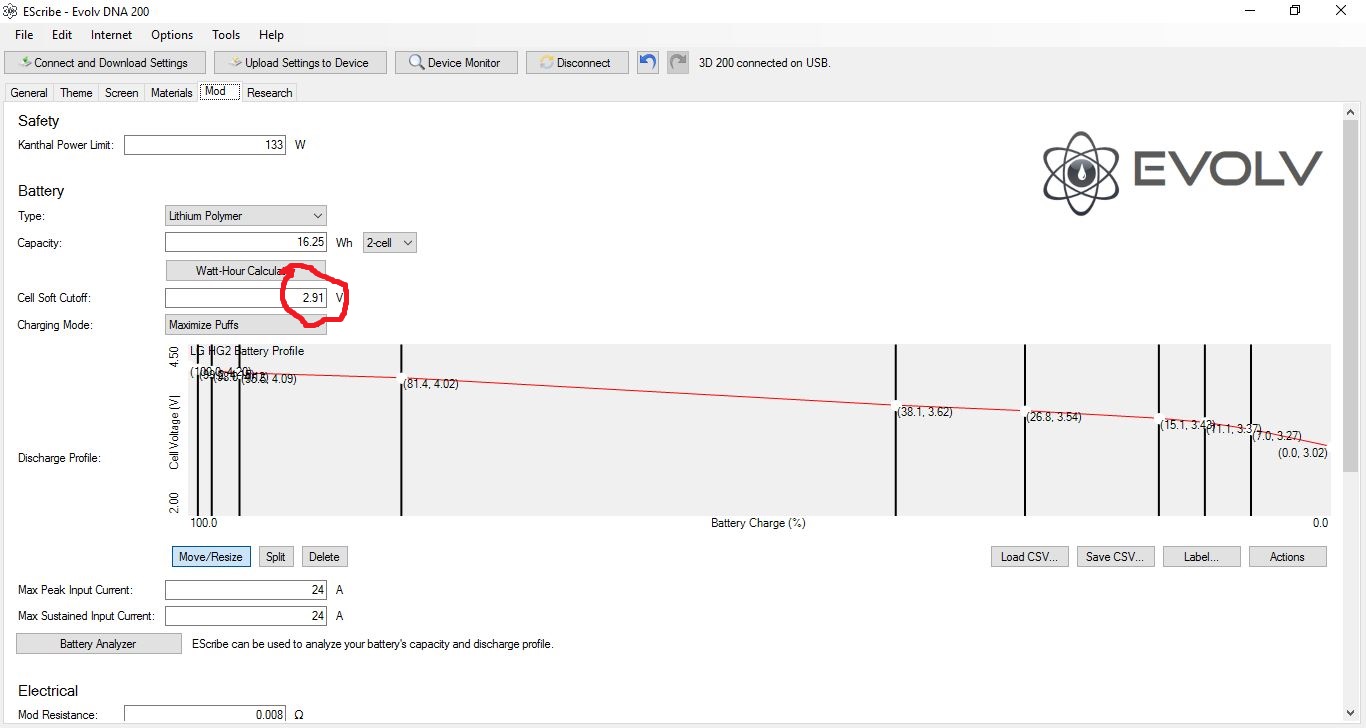Open the Charging Mode dropdown
Image resolution: width=1366 pixels, height=728 pixels.
pyautogui.click(x=245, y=324)
